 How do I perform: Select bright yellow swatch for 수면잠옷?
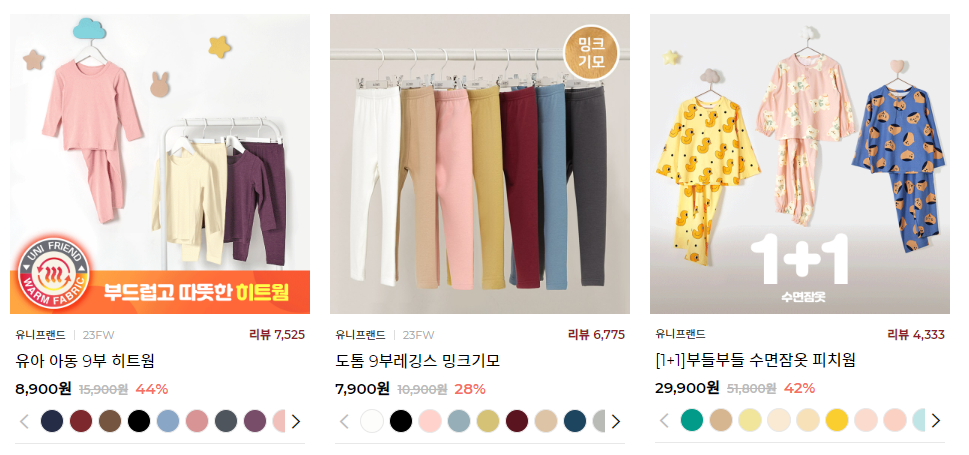(x=837, y=420)
